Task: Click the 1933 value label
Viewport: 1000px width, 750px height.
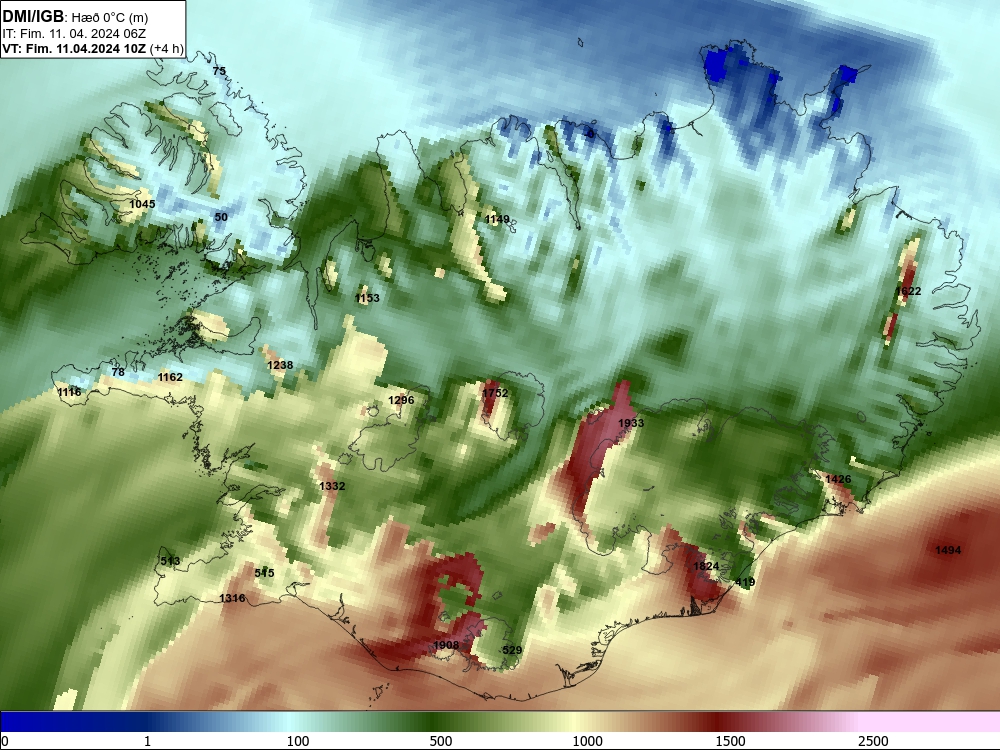Action: 631,423
